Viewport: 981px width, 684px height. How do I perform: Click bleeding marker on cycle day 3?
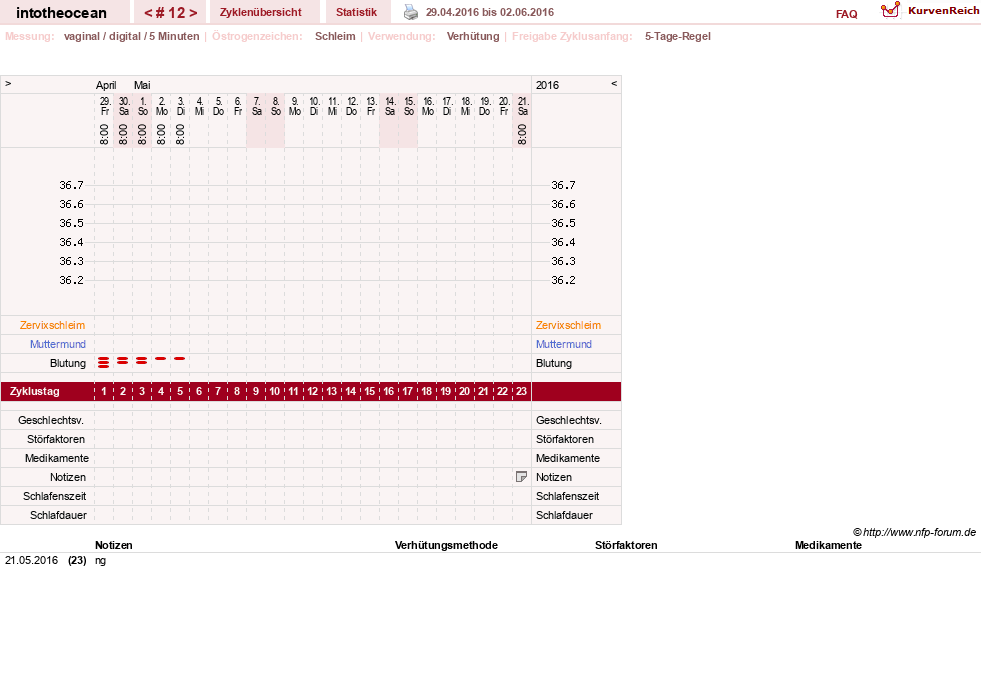[x=141, y=360]
